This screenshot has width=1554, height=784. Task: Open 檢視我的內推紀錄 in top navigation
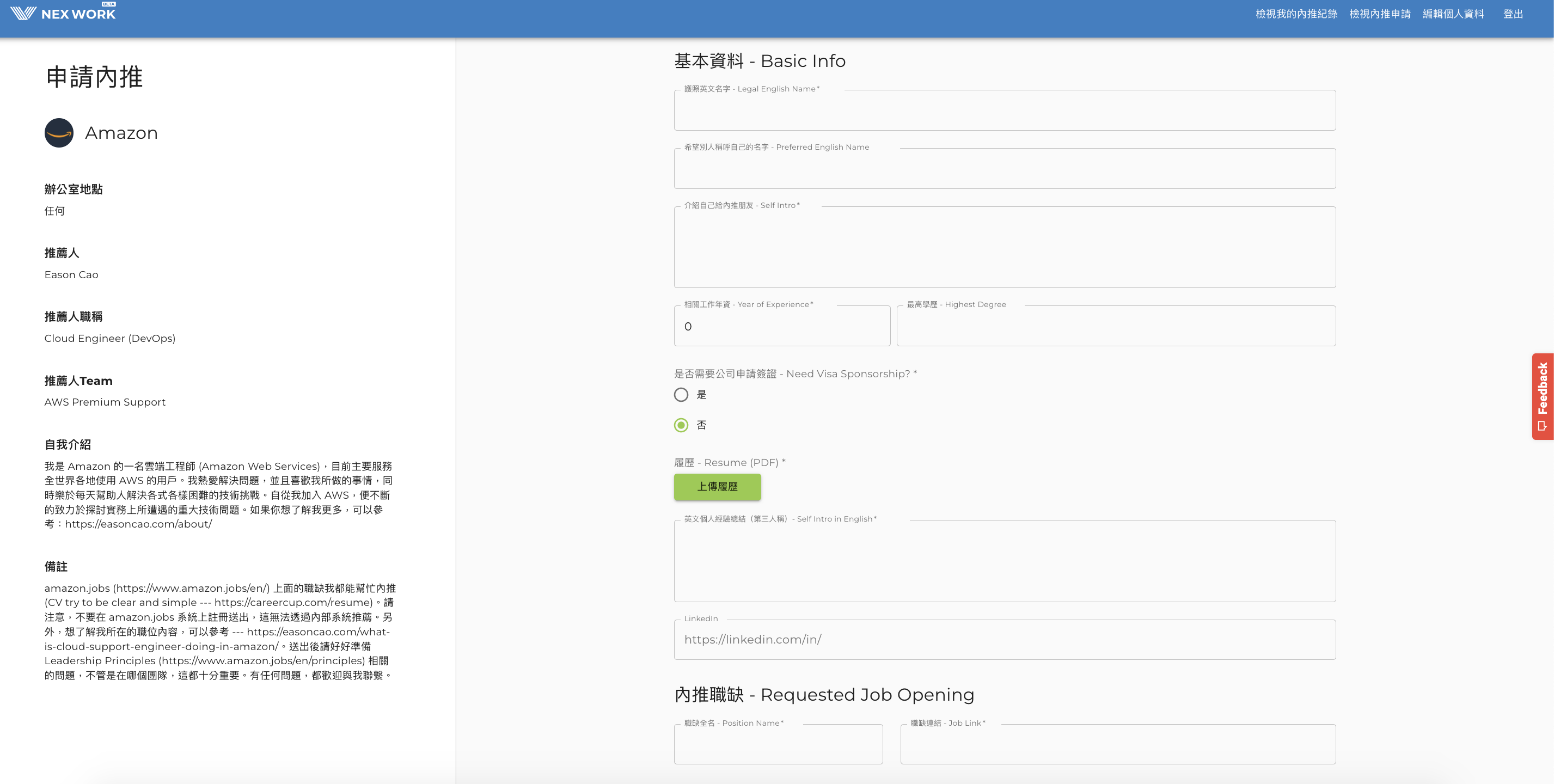tap(1296, 14)
